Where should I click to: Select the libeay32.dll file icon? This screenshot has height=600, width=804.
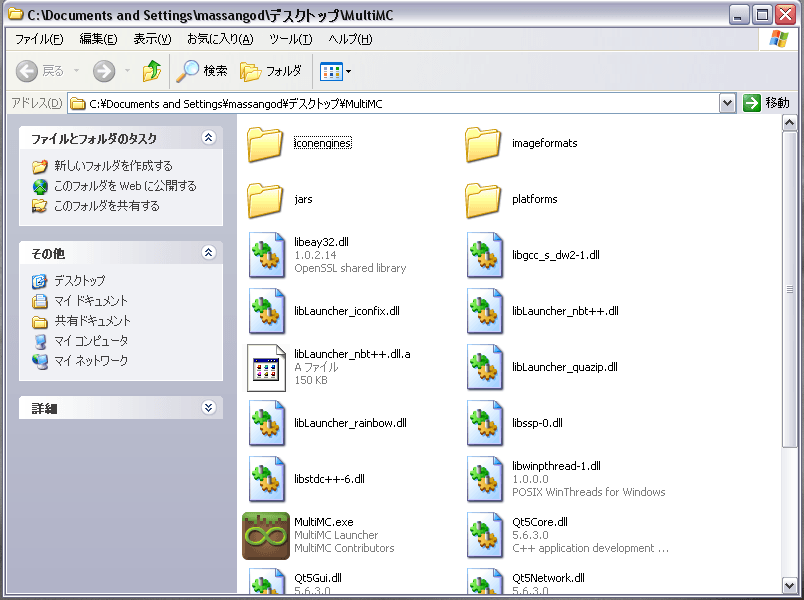[x=267, y=255]
